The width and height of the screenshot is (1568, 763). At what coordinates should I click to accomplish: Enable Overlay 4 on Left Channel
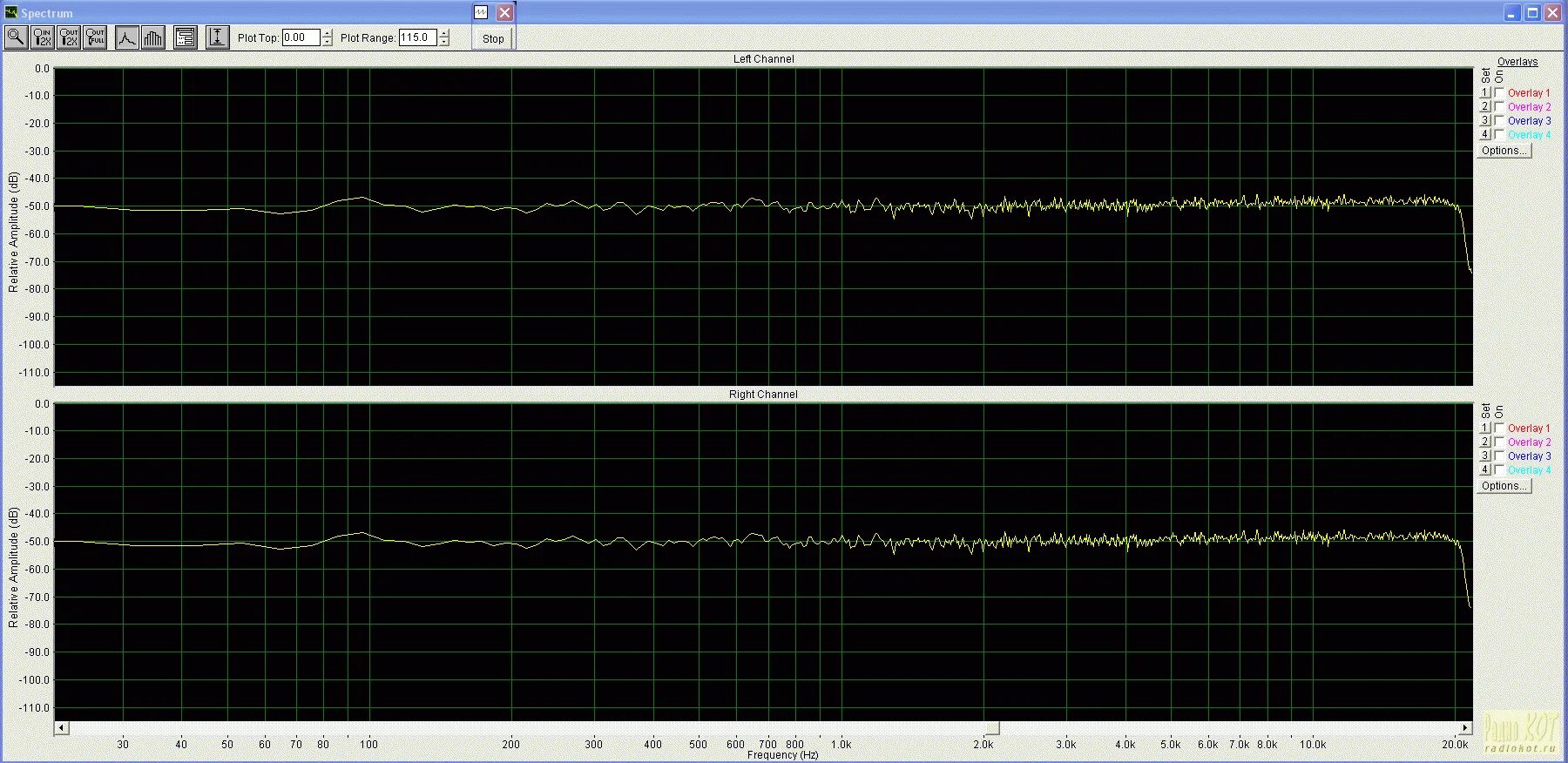pos(1499,134)
